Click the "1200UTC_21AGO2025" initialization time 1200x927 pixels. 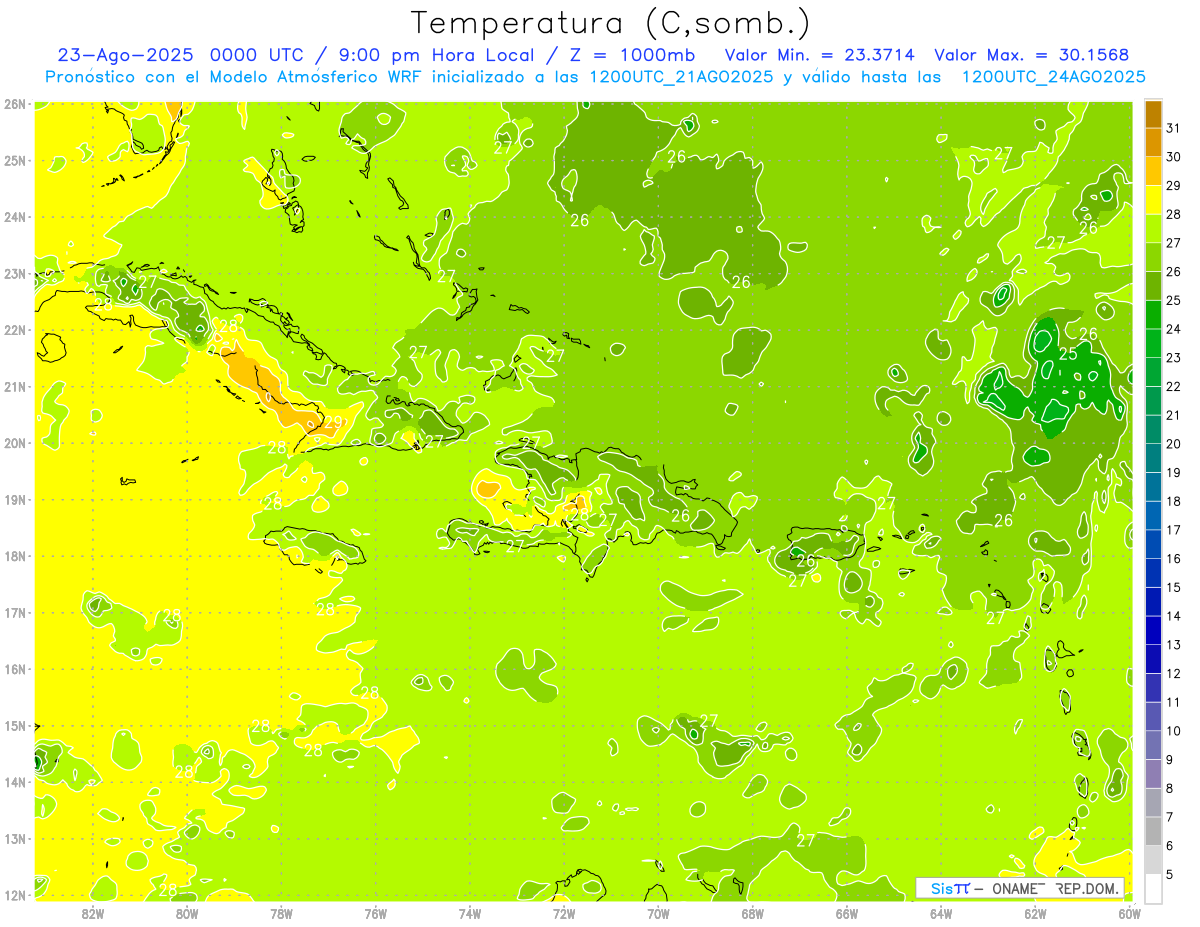coord(682,77)
